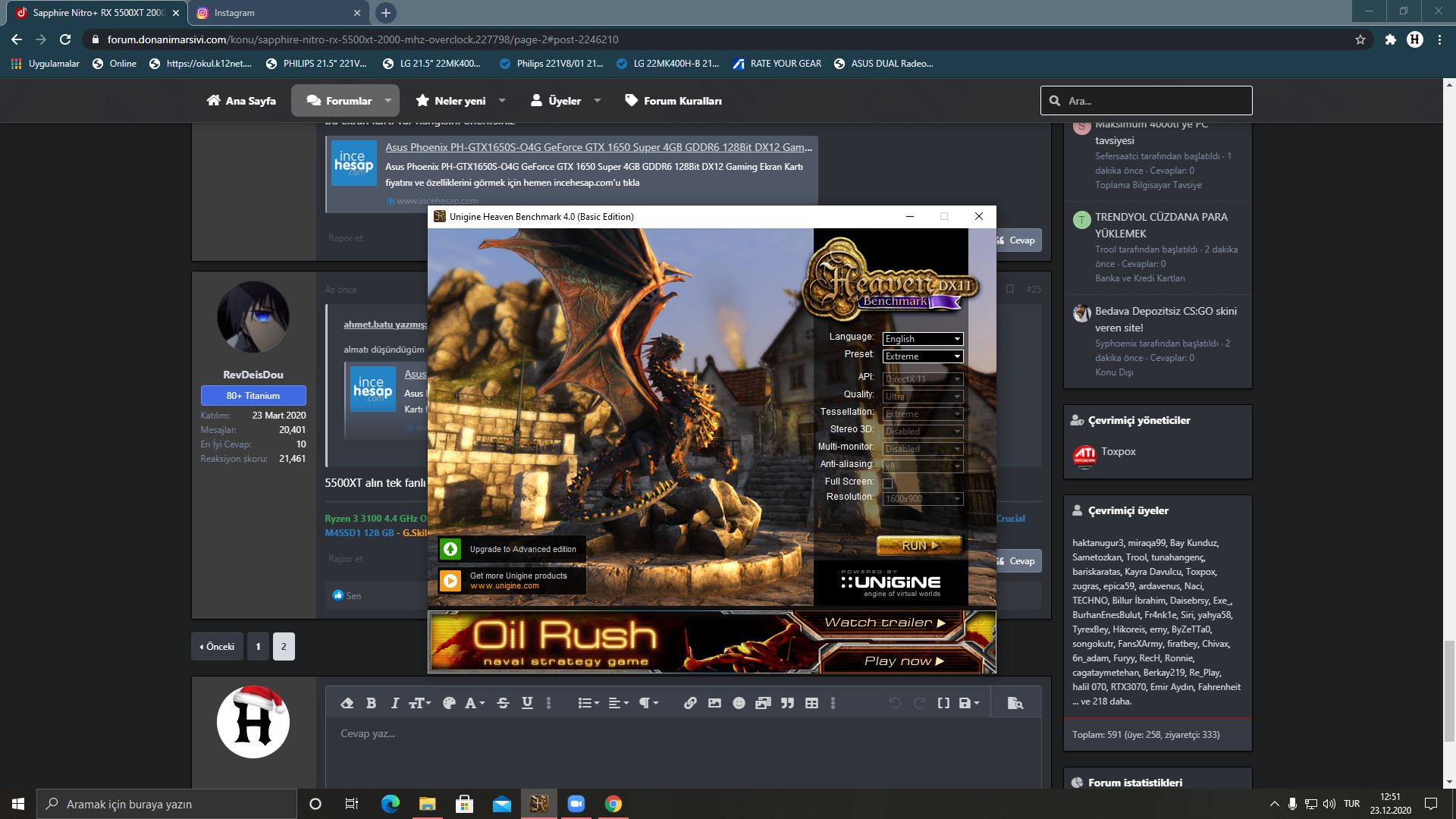Reload the page with the refresh icon
The height and width of the screenshot is (819, 1456).
65,39
